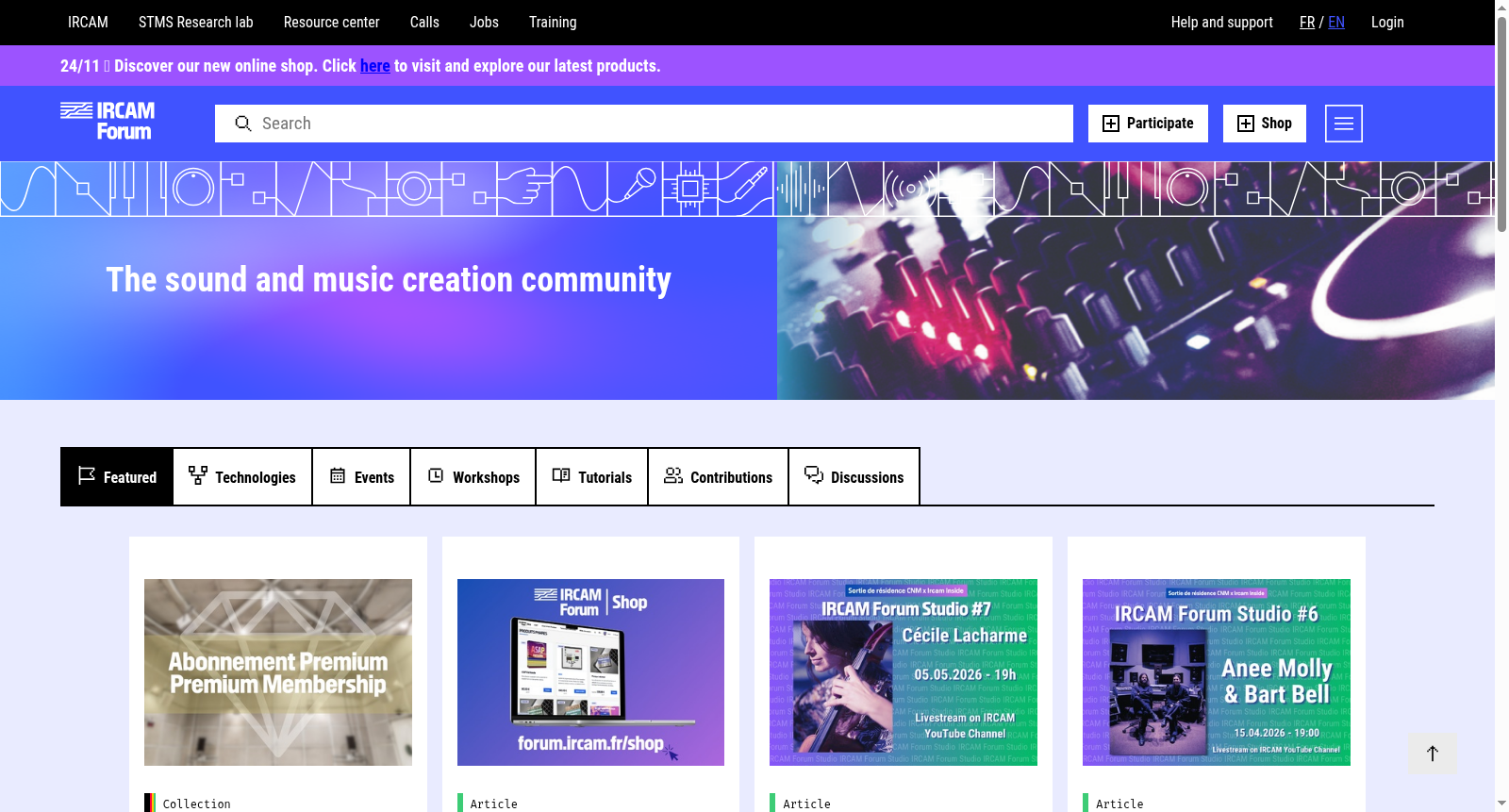Open the Tutorials tab
1509x812 pixels.
[592, 477]
